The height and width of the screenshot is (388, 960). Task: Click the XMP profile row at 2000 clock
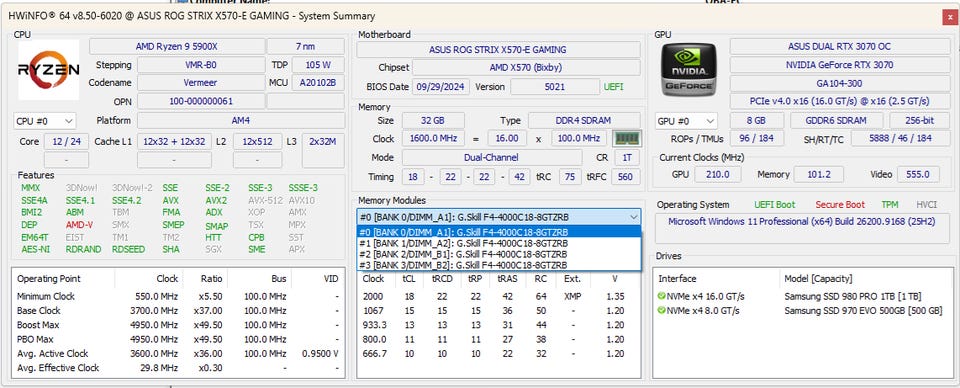[498, 296]
